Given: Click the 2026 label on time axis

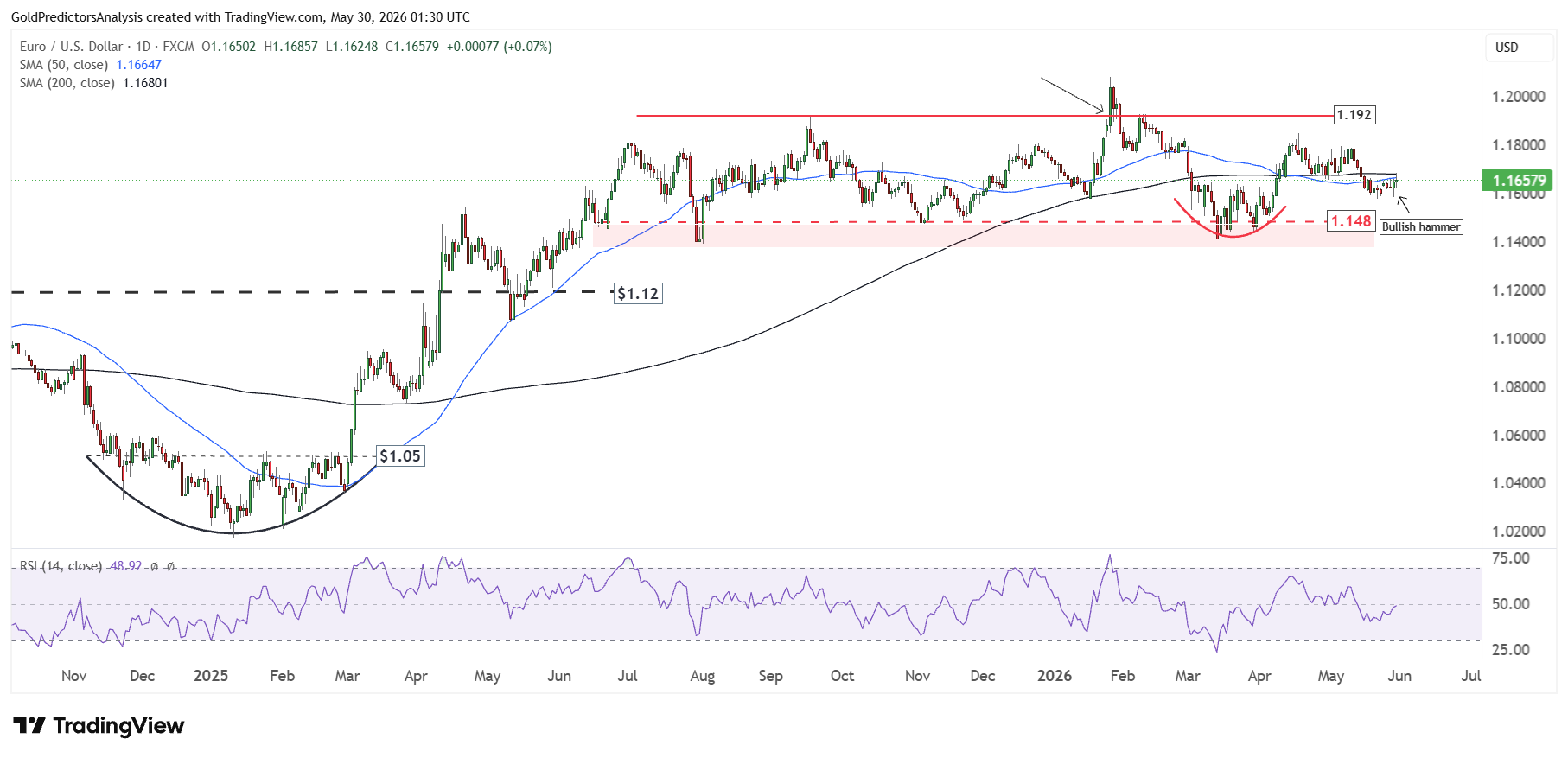Looking at the screenshot, I should point(1055,676).
